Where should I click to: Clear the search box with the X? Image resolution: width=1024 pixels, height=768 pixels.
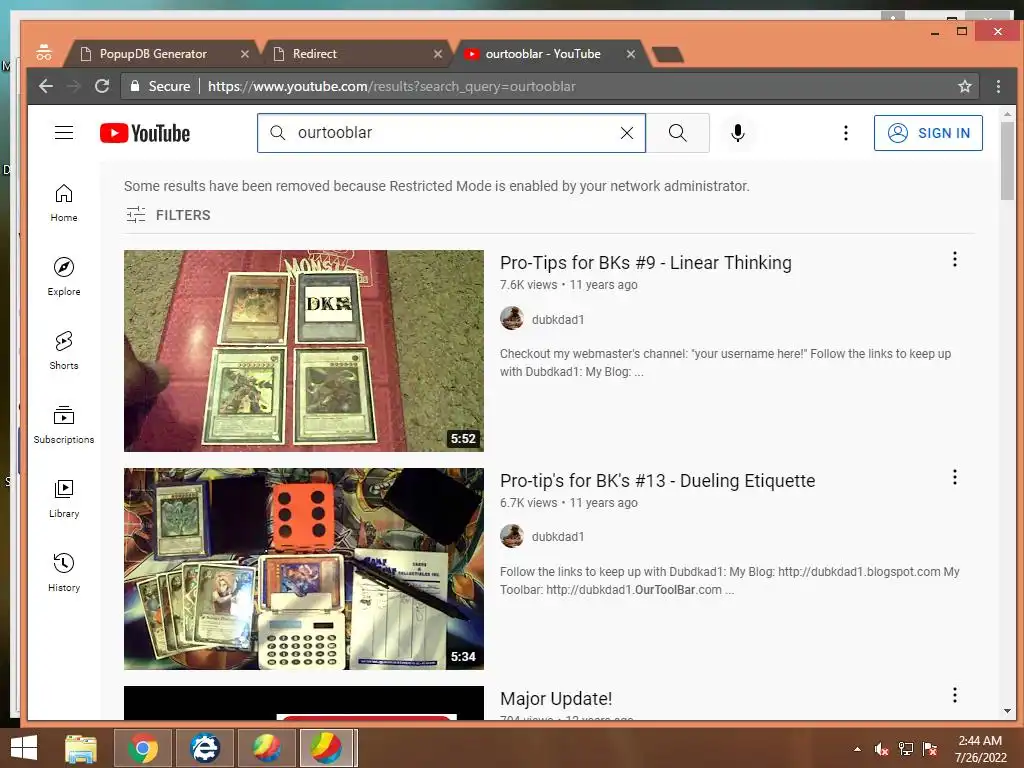pos(626,133)
